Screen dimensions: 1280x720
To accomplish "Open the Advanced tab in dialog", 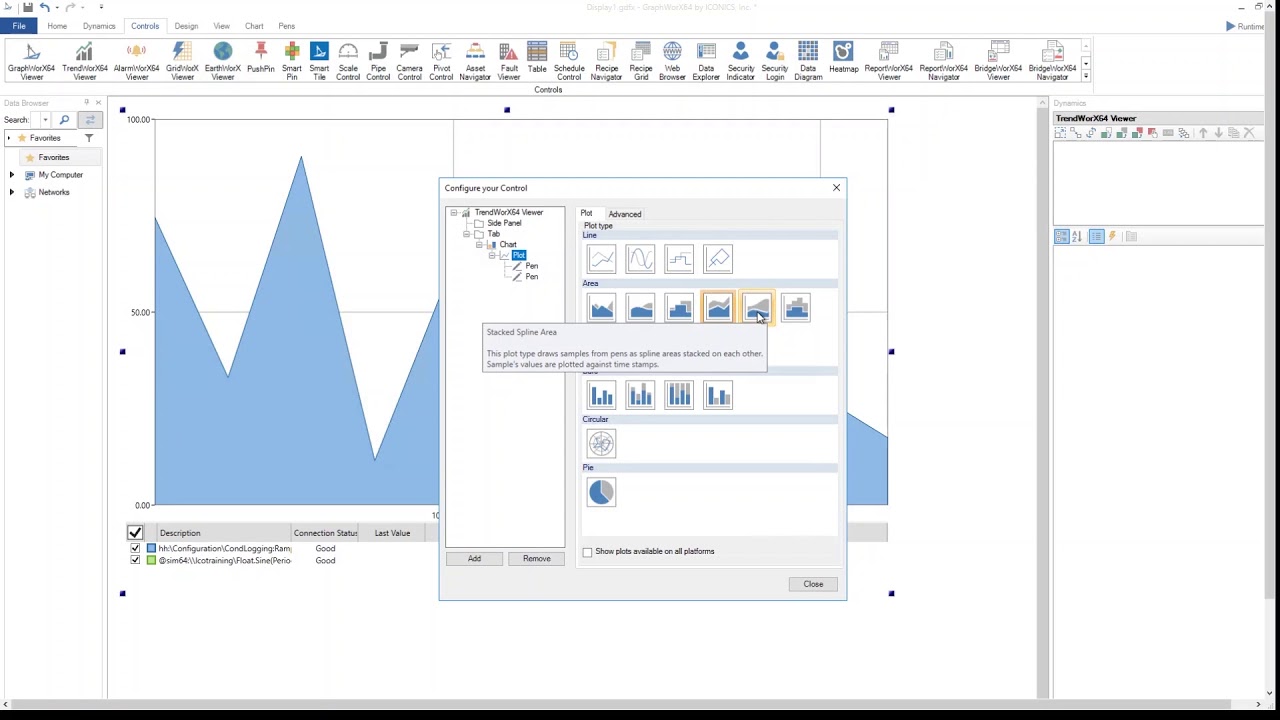I will 625,214.
